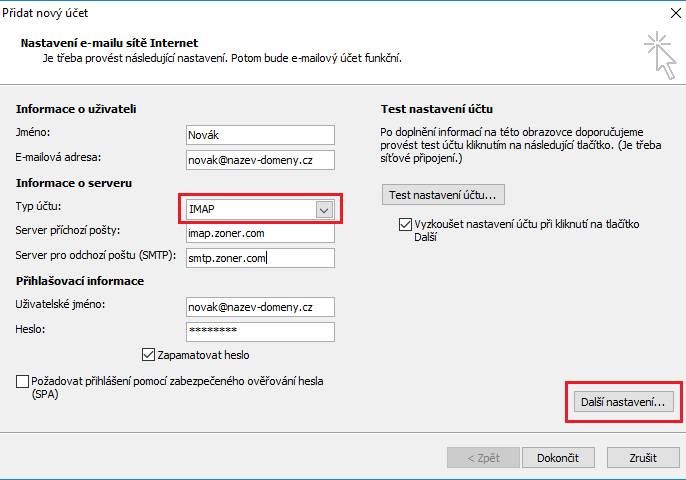Enable Požadovat přihlášení SPA checkbox

click(x=23, y=381)
